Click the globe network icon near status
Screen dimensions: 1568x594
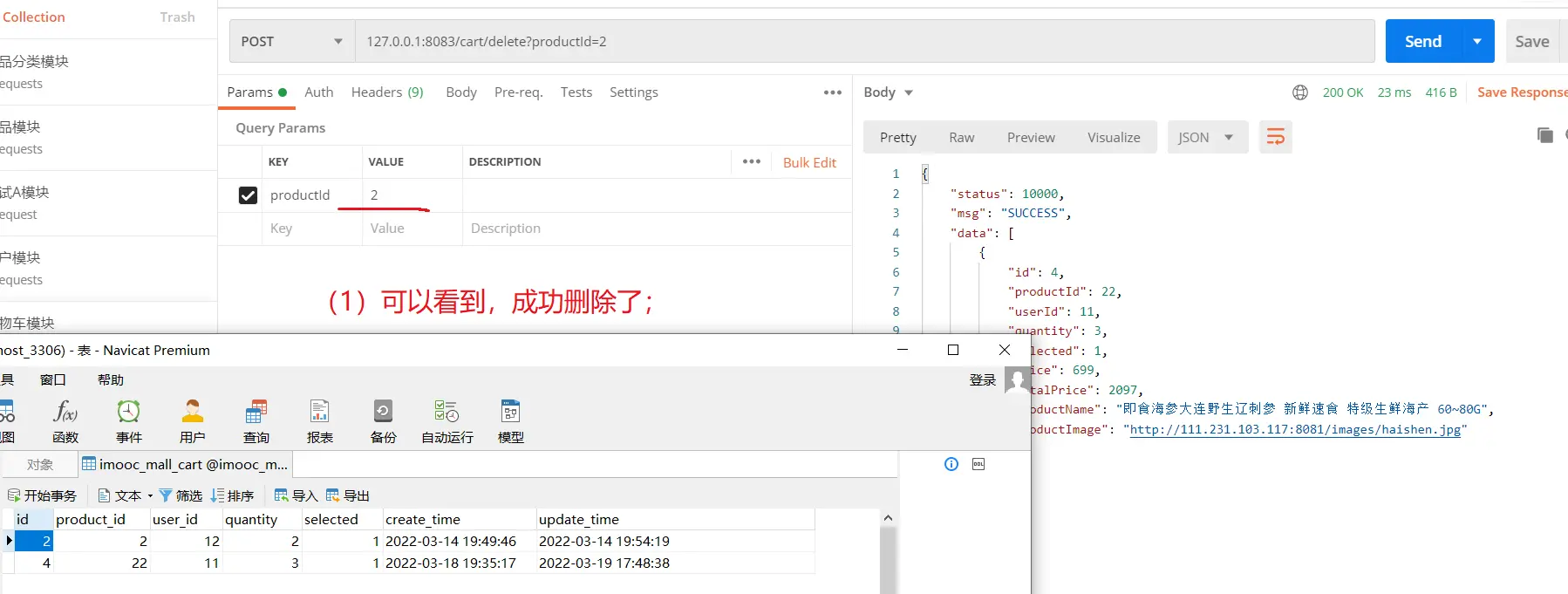coord(1300,92)
